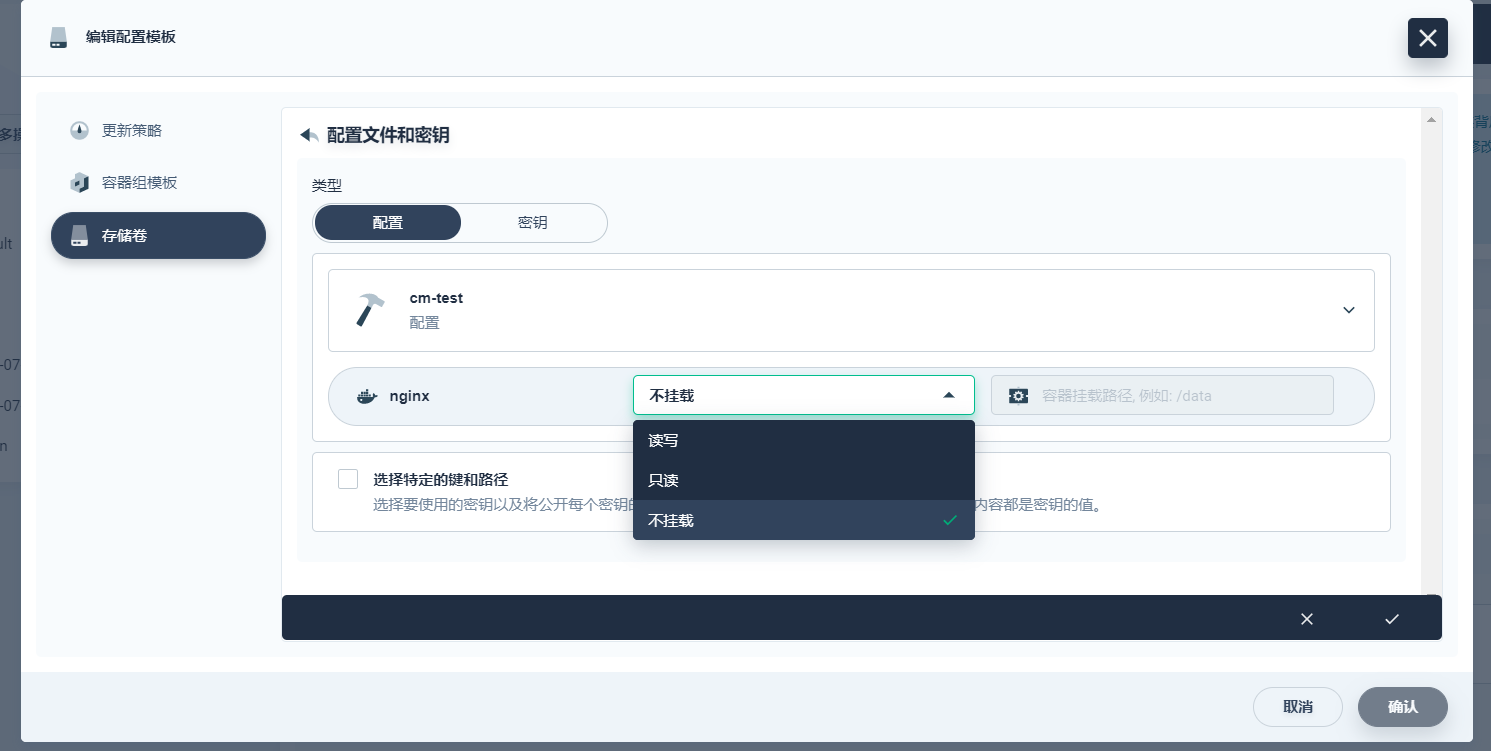This screenshot has width=1491, height=751.
Task: Click the nginx container label
Action: click(x=409, y=396)
